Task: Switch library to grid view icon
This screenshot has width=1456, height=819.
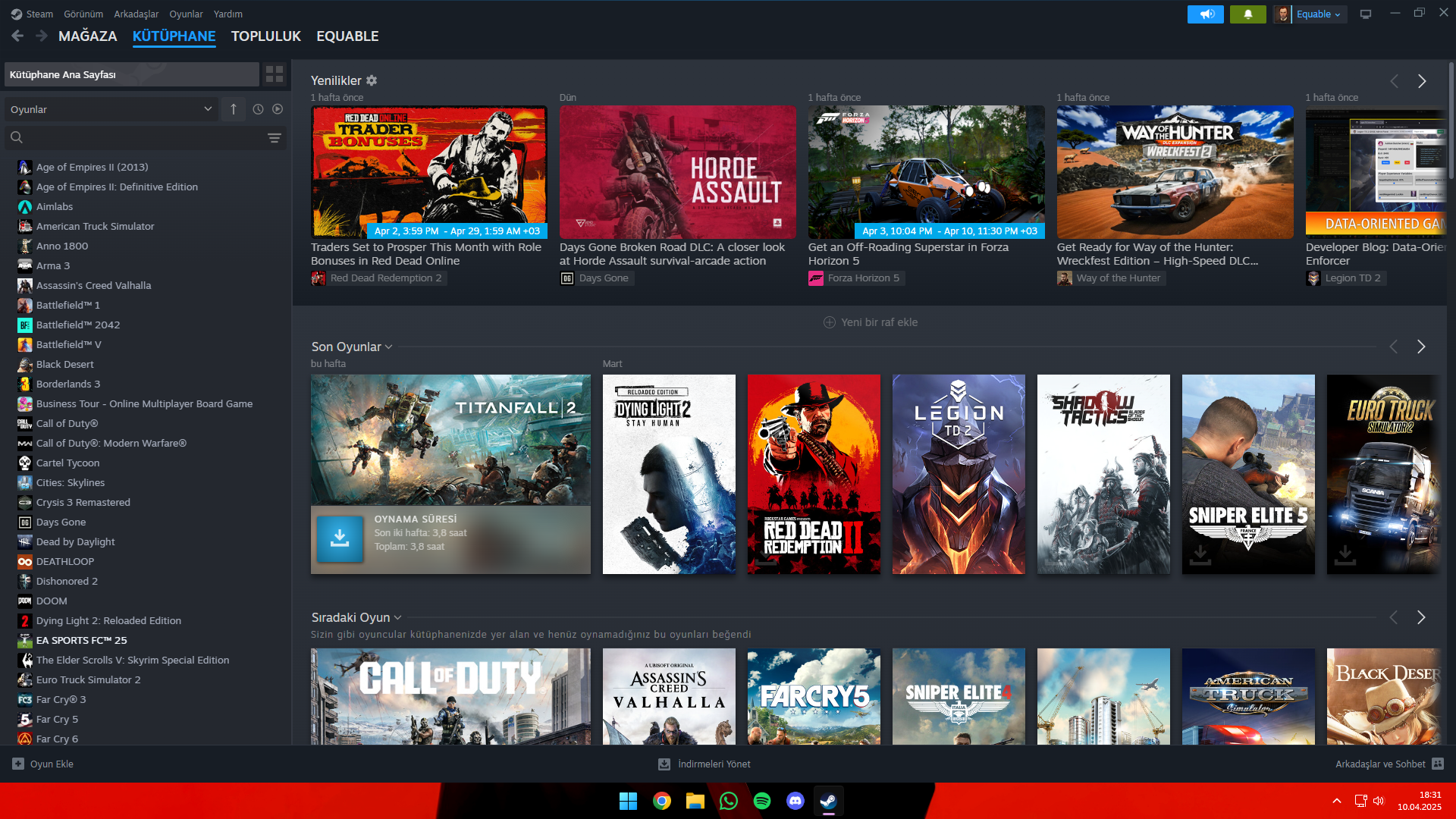Action: [x=274, y=74]
